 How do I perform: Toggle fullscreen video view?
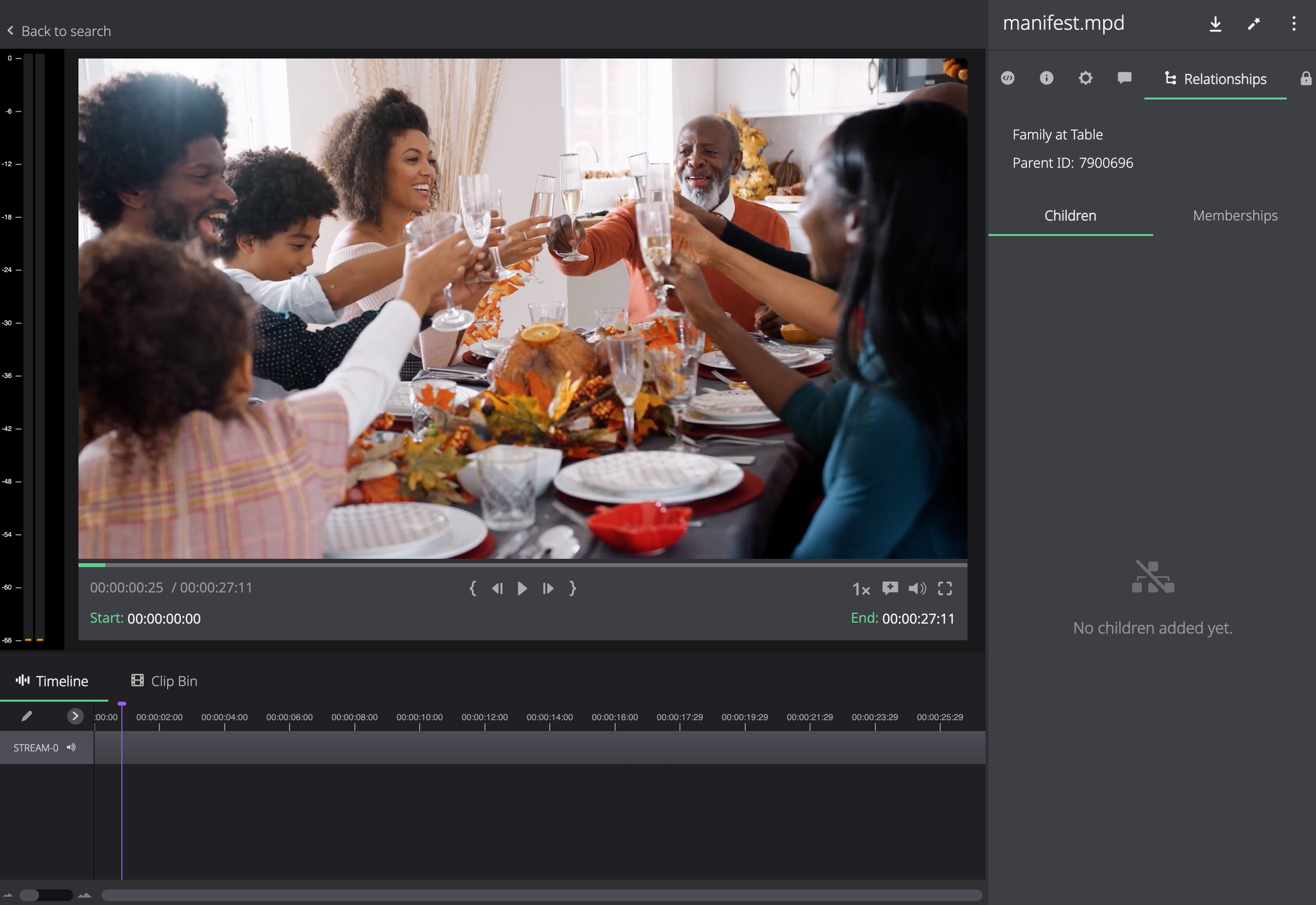coord(945,589)
